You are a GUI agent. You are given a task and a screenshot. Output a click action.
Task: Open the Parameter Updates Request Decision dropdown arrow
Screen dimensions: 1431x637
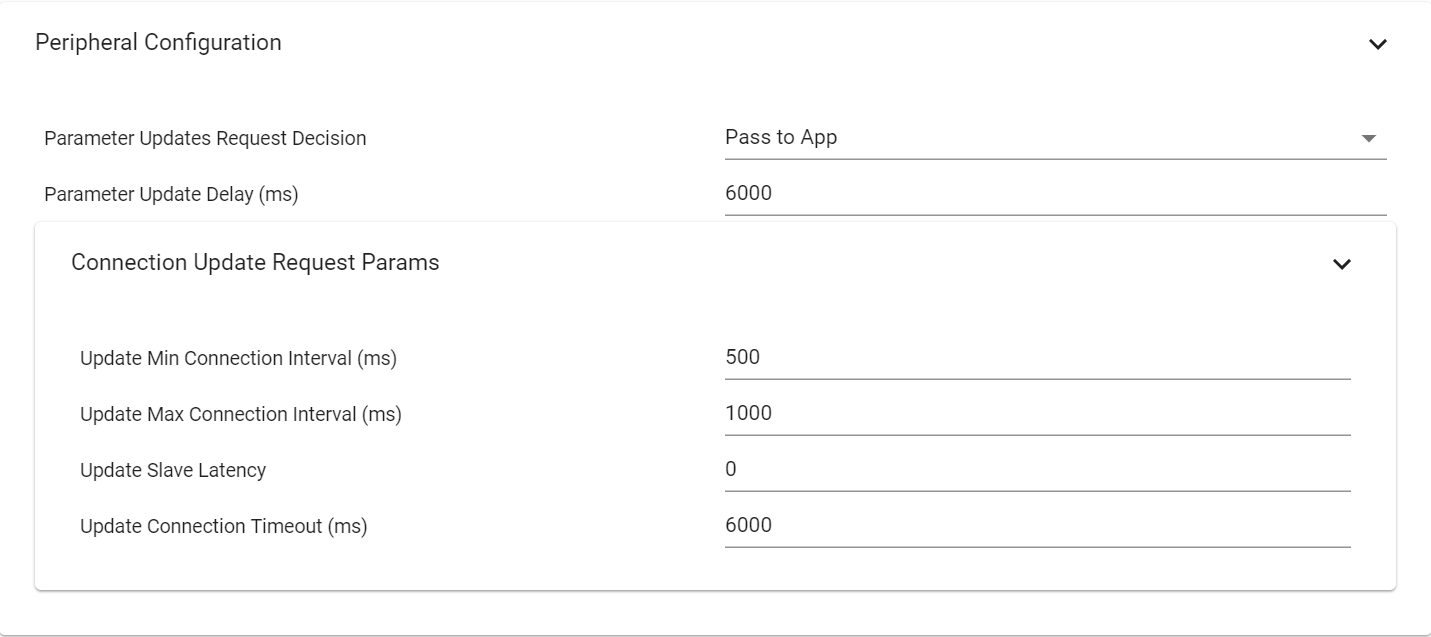click(x=1369, y=138)
